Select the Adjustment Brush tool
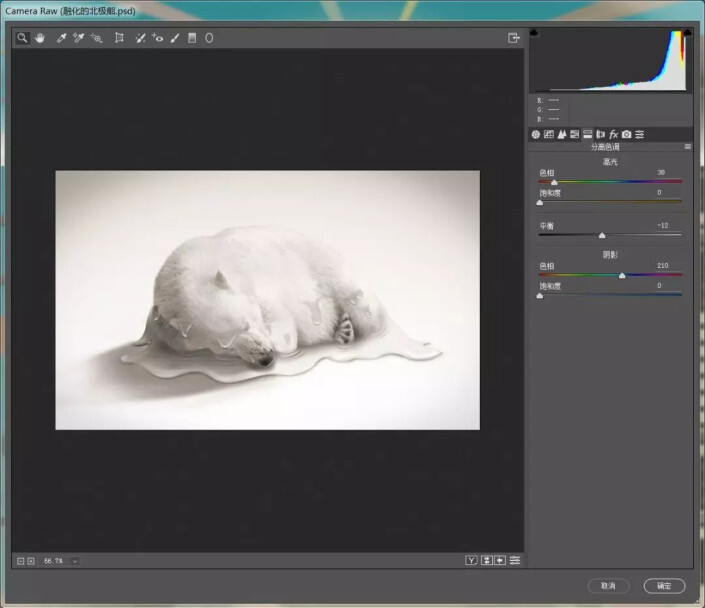The image size is (705, 608). coord(174,38)
